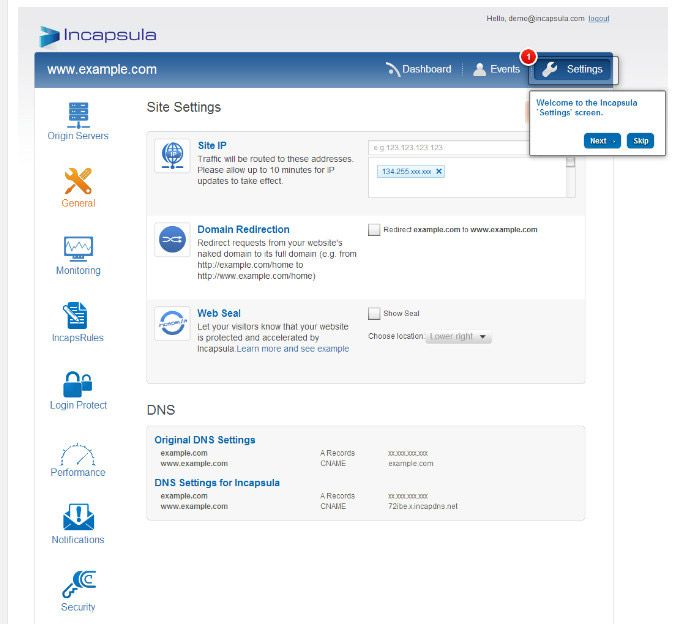The image size is (682, 624).
Task: Click DNS Settings for Incapsula heading
Action: point(217,483)
